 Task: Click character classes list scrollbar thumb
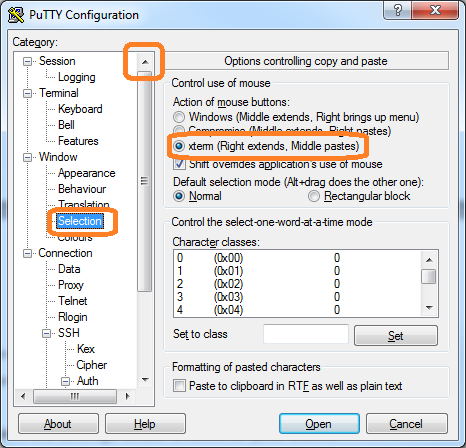click(x=429, y=277)
